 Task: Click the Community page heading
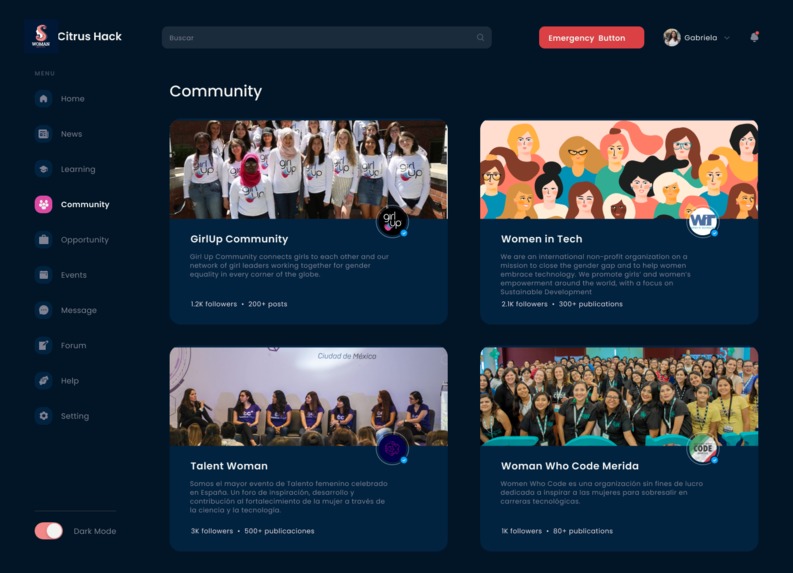pyautogui.click(x=215, y=91)
